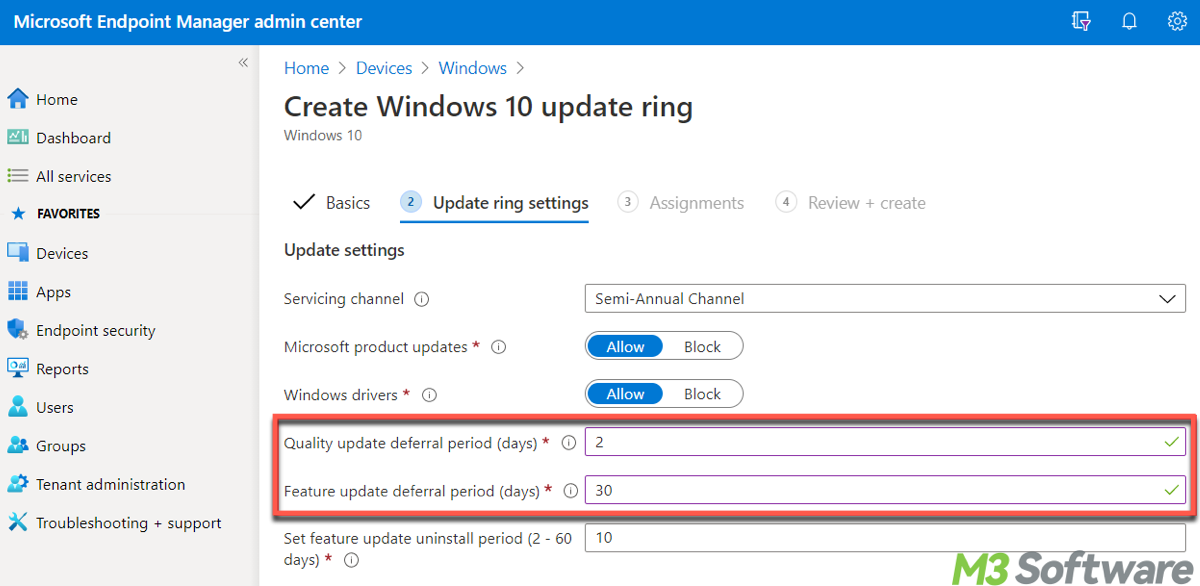Screen dimensions: 1200x586
Task: Go to the Assignments step tab
Action: (681, 203)
